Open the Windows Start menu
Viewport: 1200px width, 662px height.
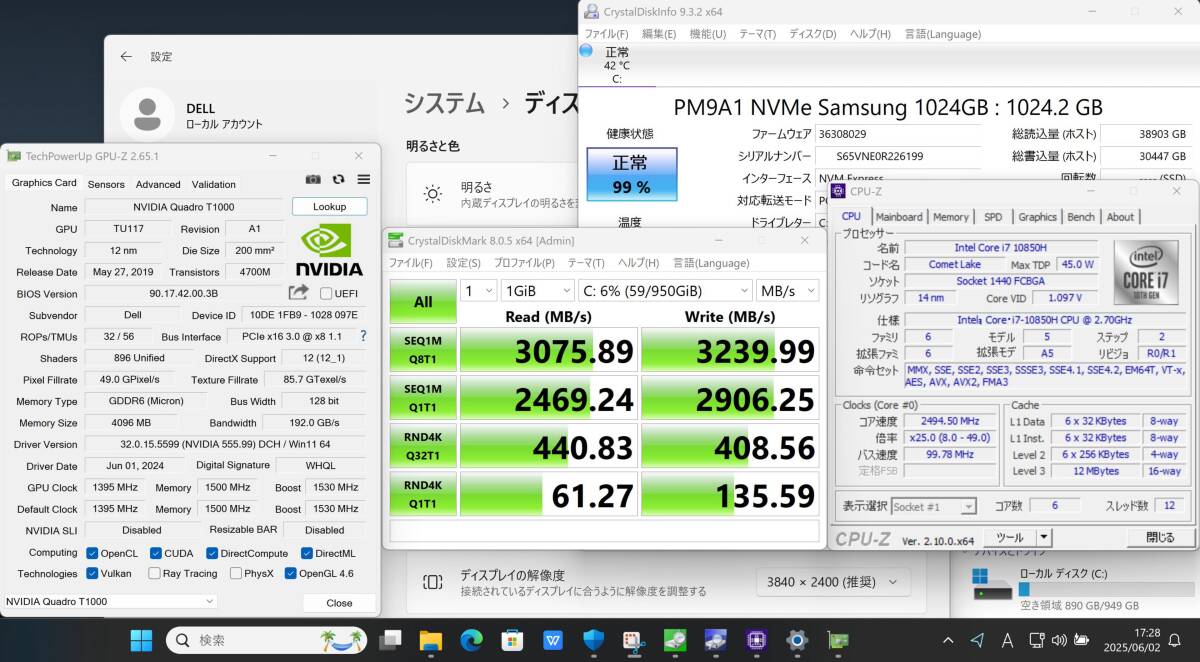point(141,640)
